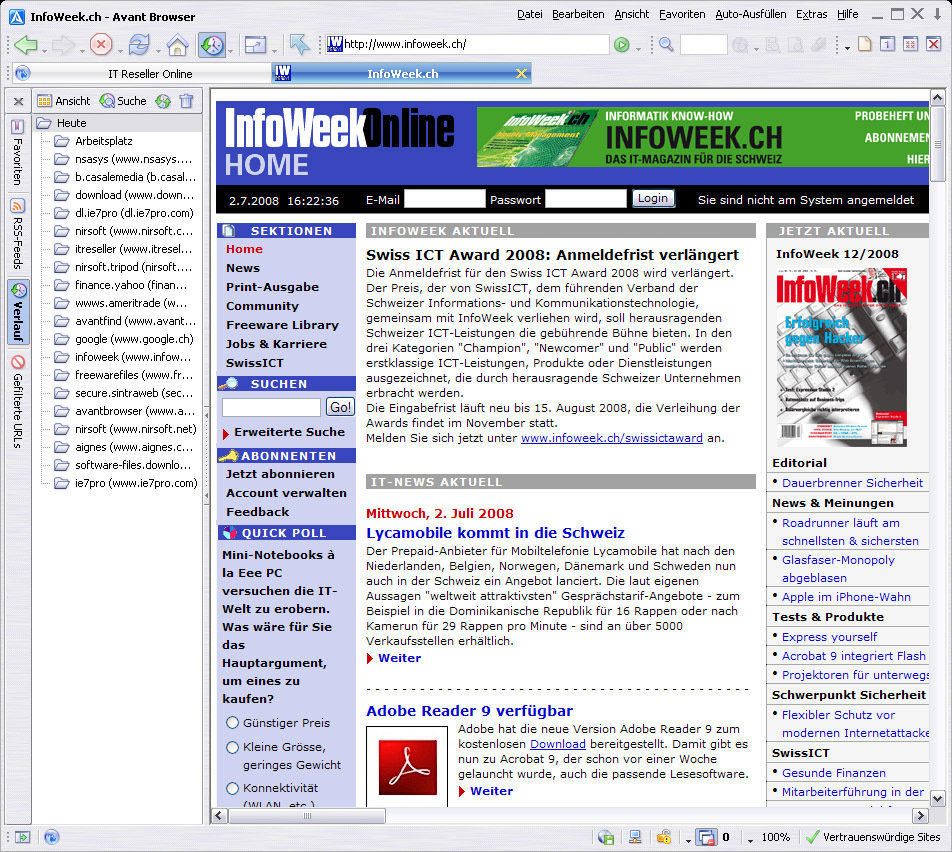Open the RSS-Feeds sidebar tab

[18, 234]
